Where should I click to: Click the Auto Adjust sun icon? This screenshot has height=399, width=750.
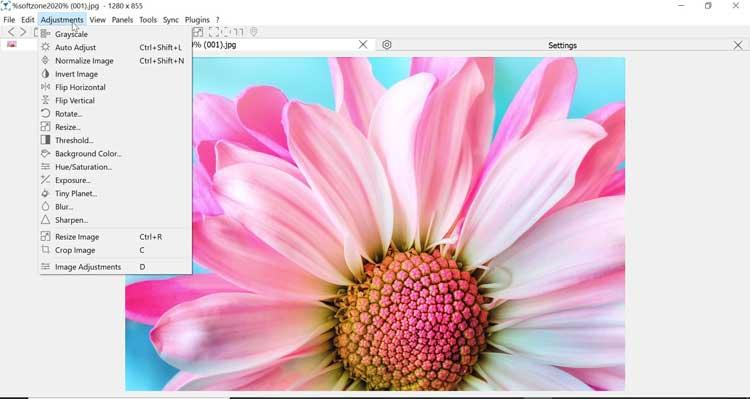45,47
